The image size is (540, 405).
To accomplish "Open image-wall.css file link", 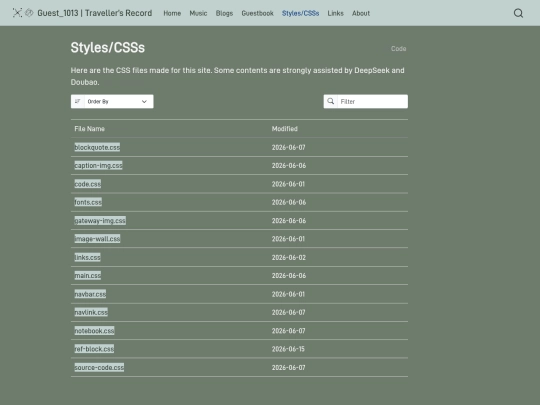I will point(97,239).
